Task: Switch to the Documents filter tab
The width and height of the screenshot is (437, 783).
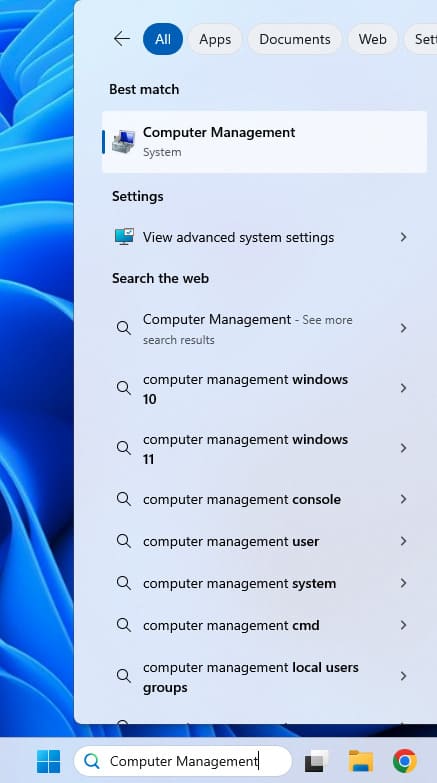Action: tap(295, 39)
